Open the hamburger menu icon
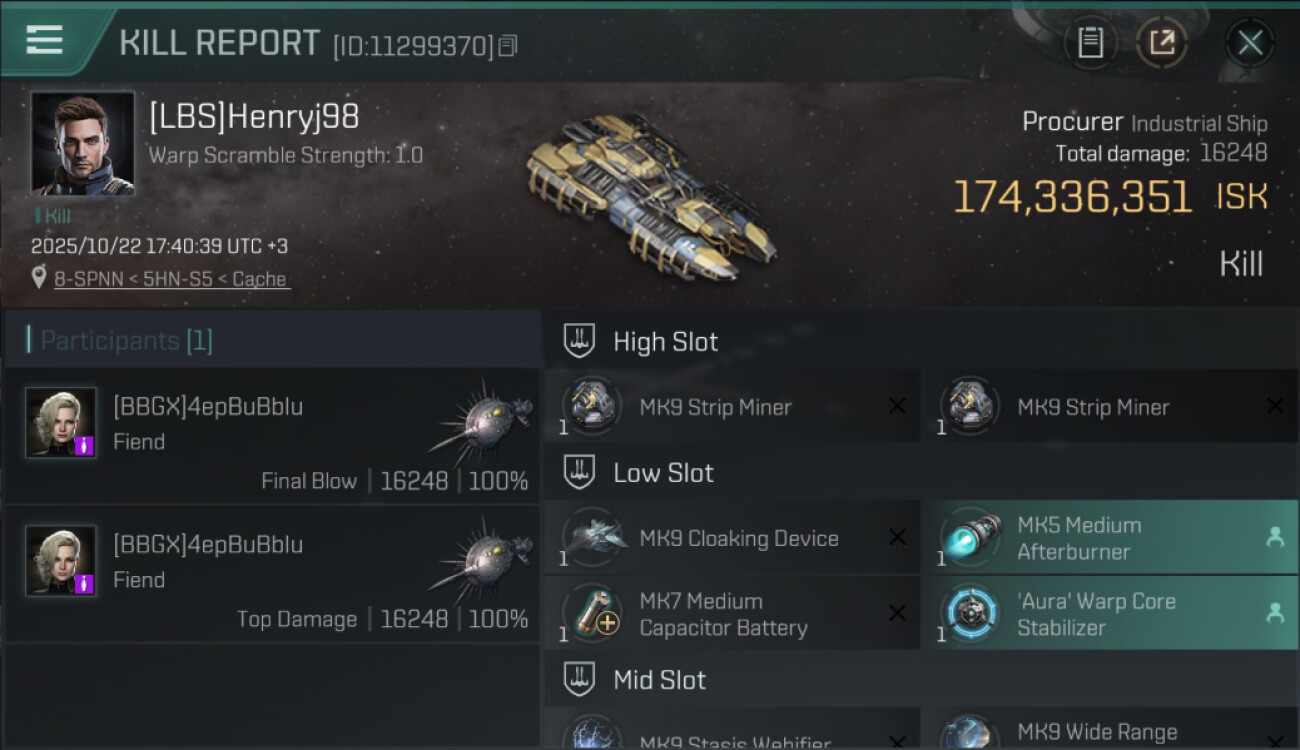1300x750 pixels. 44,40
